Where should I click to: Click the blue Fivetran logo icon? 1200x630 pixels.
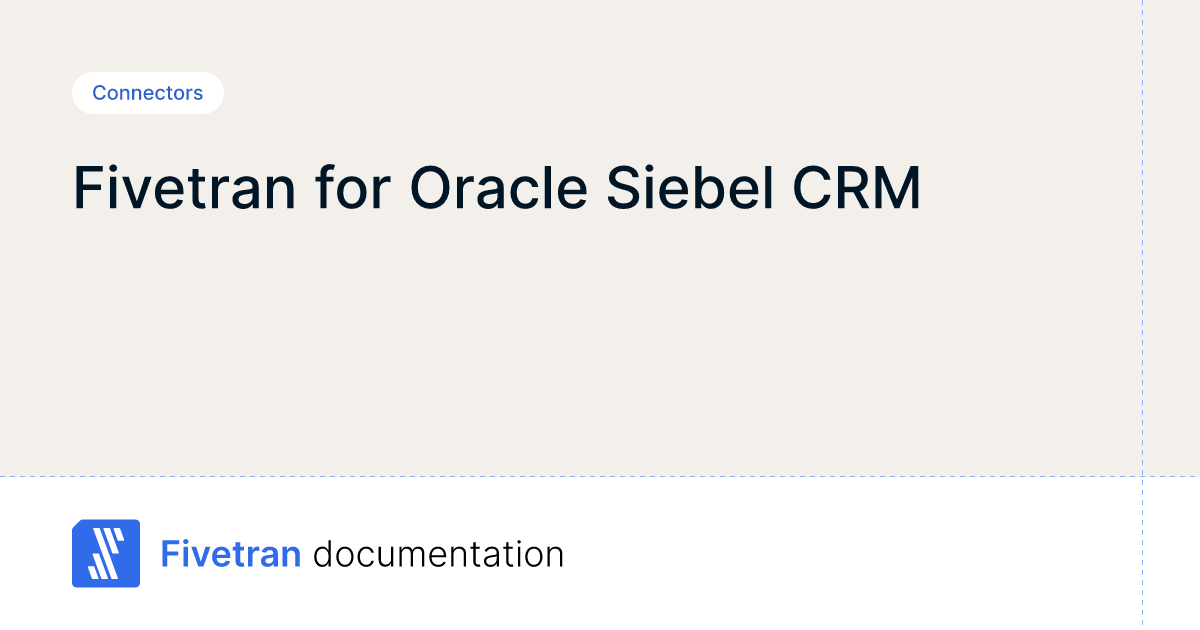(x=106, y=553)
